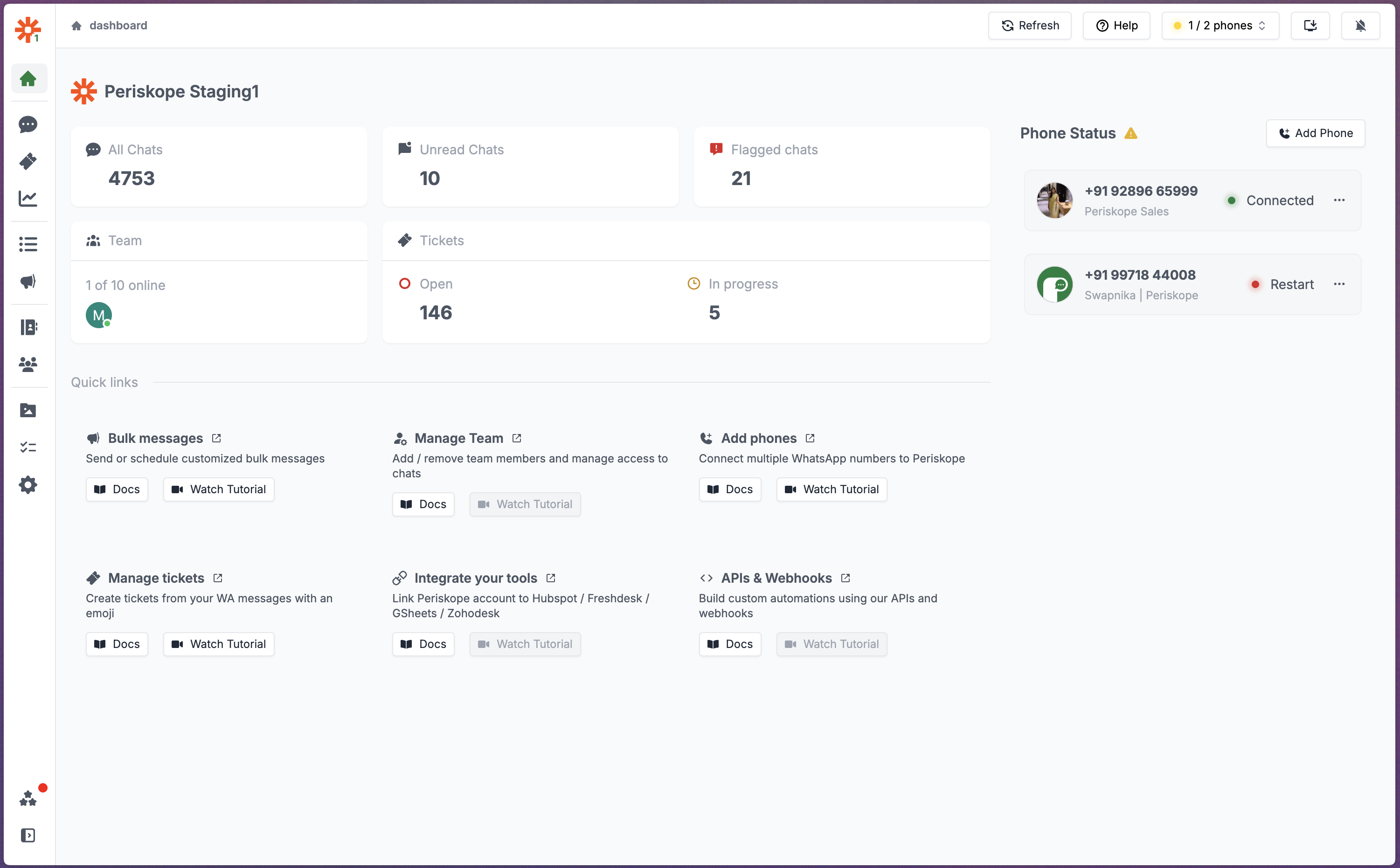Click the dashboard breadcrumb home icon

[x=76, y=25]
